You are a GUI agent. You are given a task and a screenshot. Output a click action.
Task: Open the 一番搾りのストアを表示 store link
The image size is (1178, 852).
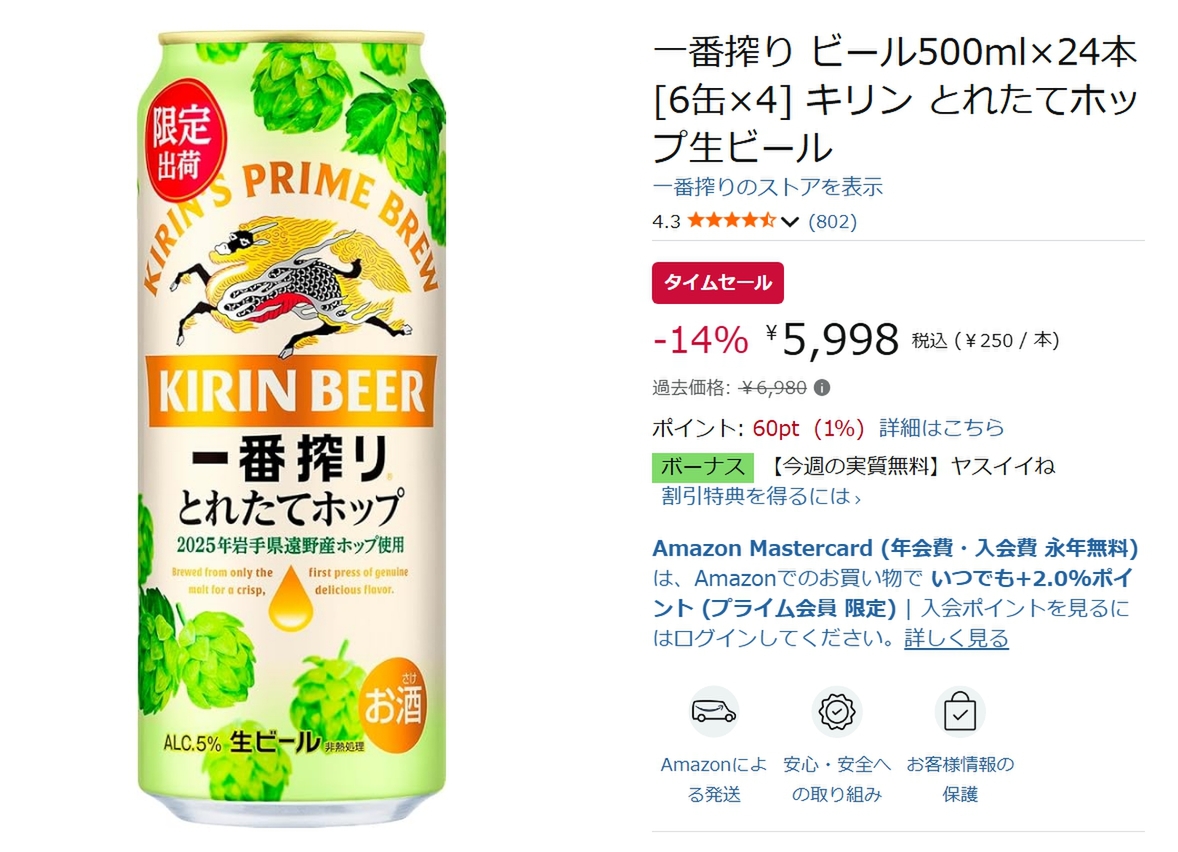pos(767,186)
